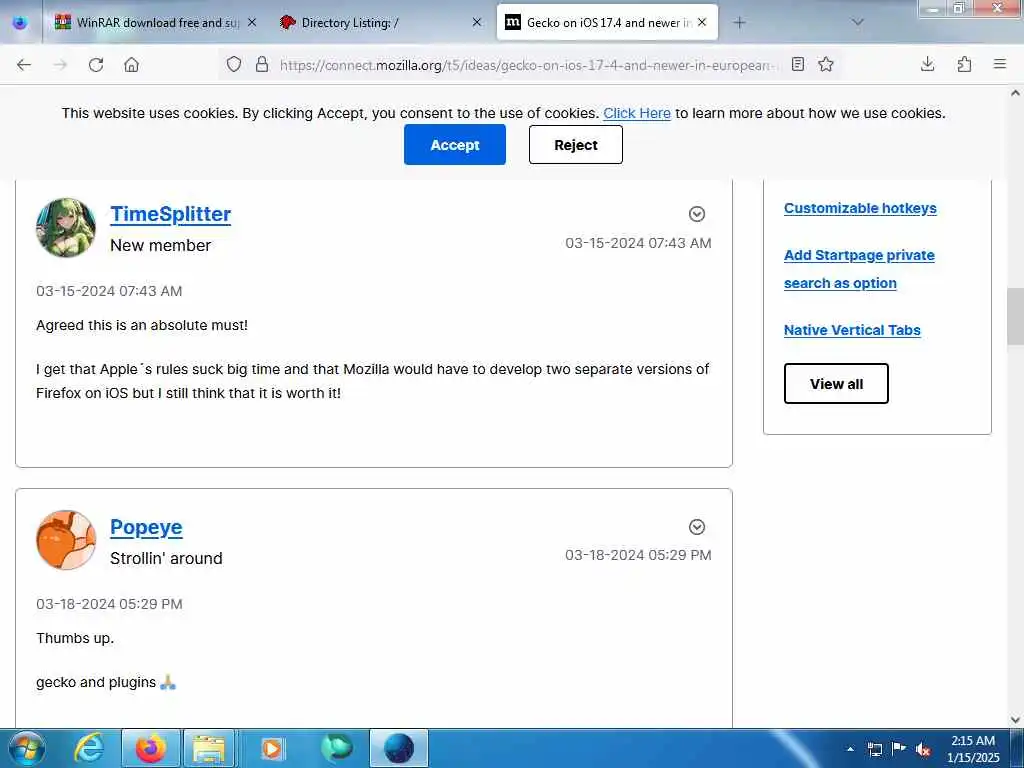Close the Directory Listing tab
This screenshot has width=1024, height=768.
[477, 22]
